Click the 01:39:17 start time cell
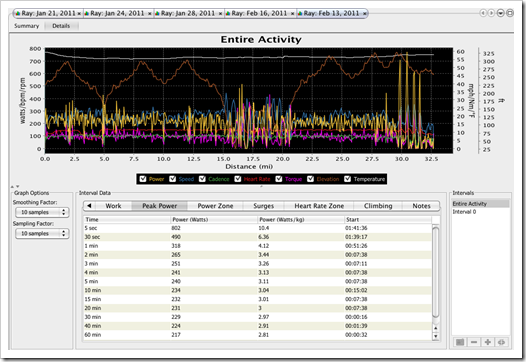Screen dimensions: 526x362 pos(356,237)
